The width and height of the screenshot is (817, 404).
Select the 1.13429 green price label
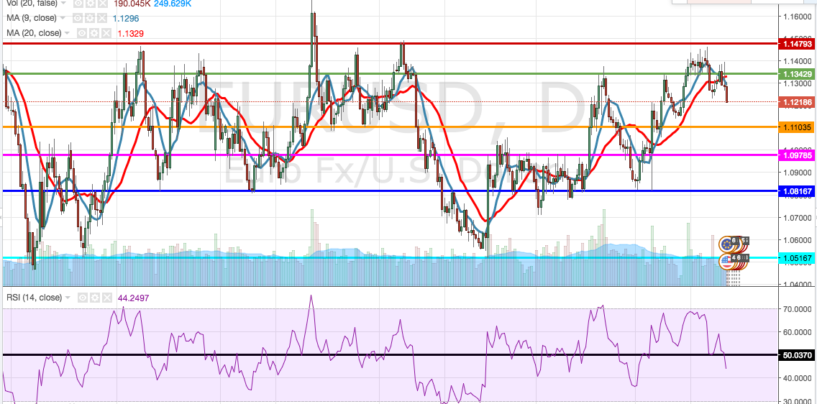(x=797, y=74)
